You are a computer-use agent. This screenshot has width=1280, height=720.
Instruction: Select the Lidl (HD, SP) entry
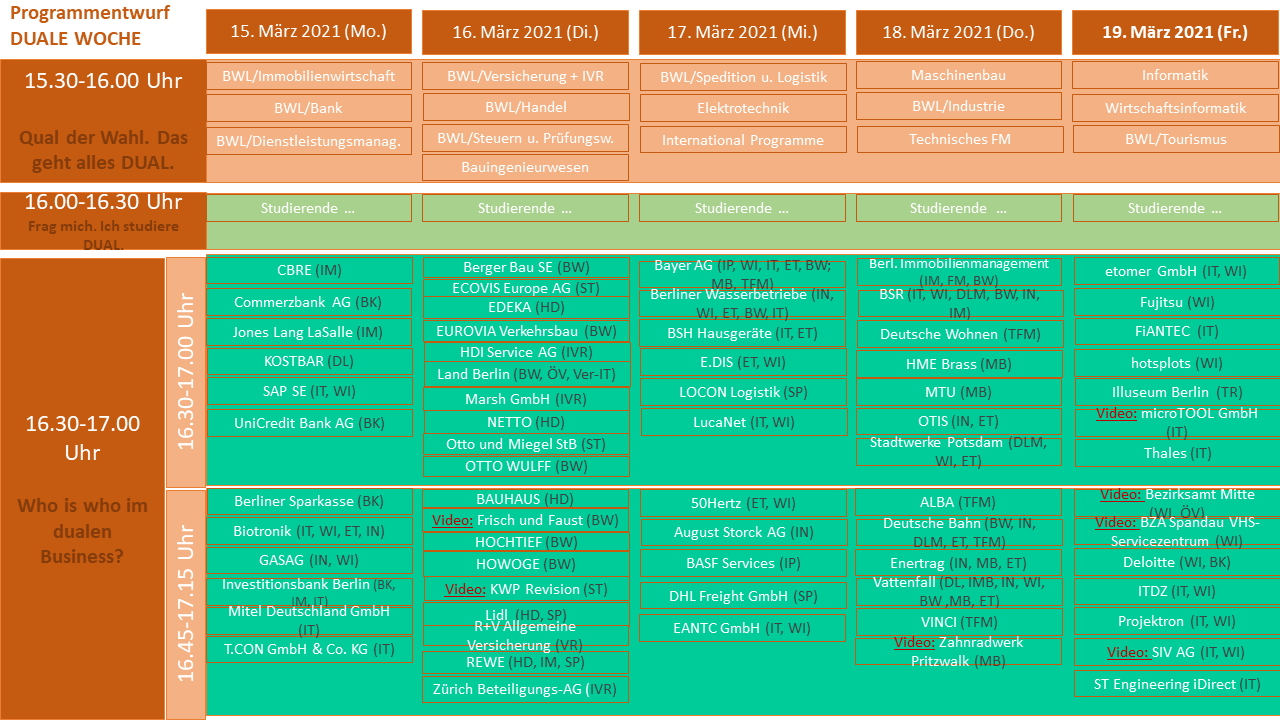(x=526, y=613)
